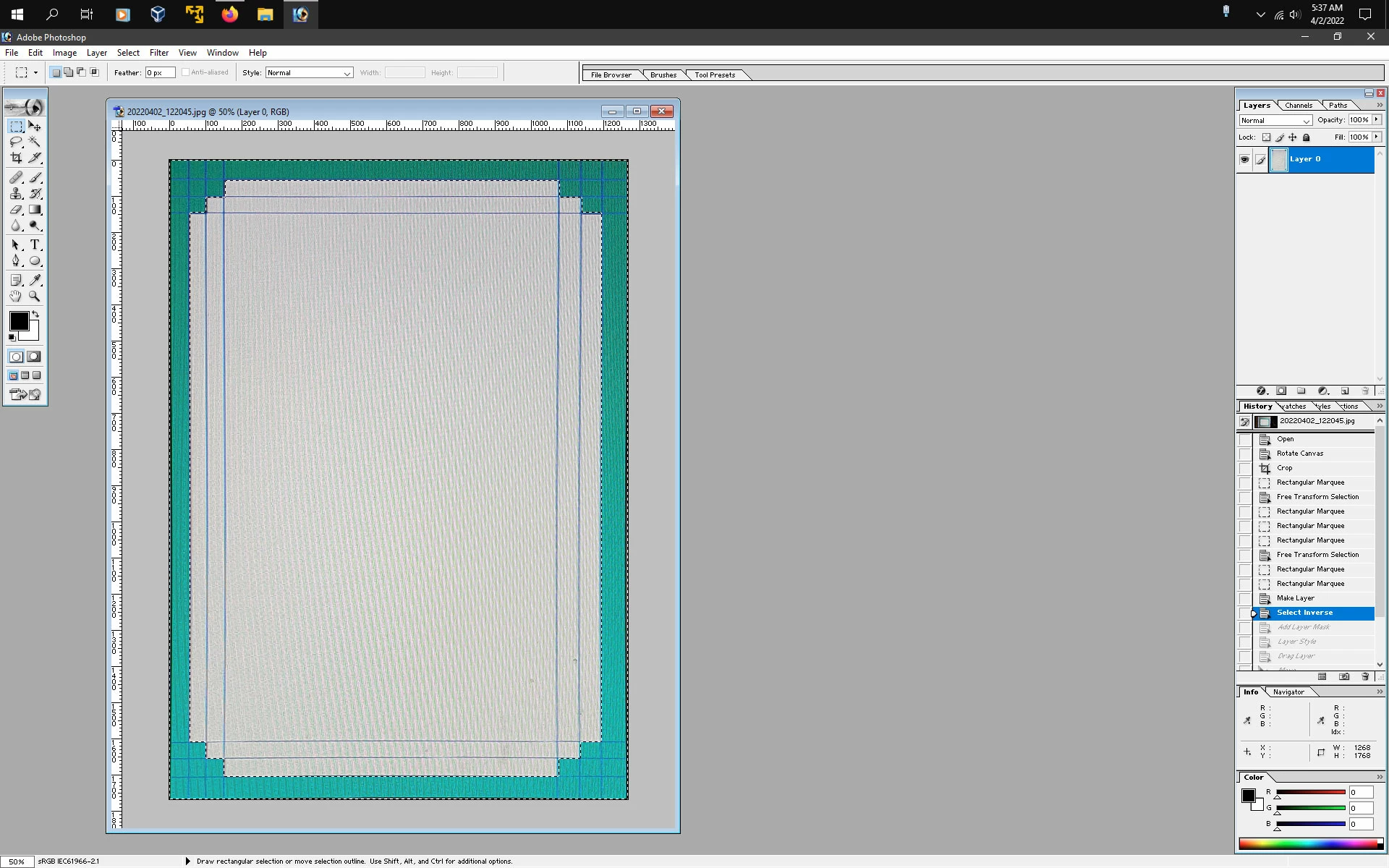The width and height of the screenshot is (1389, 868).
Task: Select the Lasso tool
Action: pyautogui.click(x=16, y=142)
